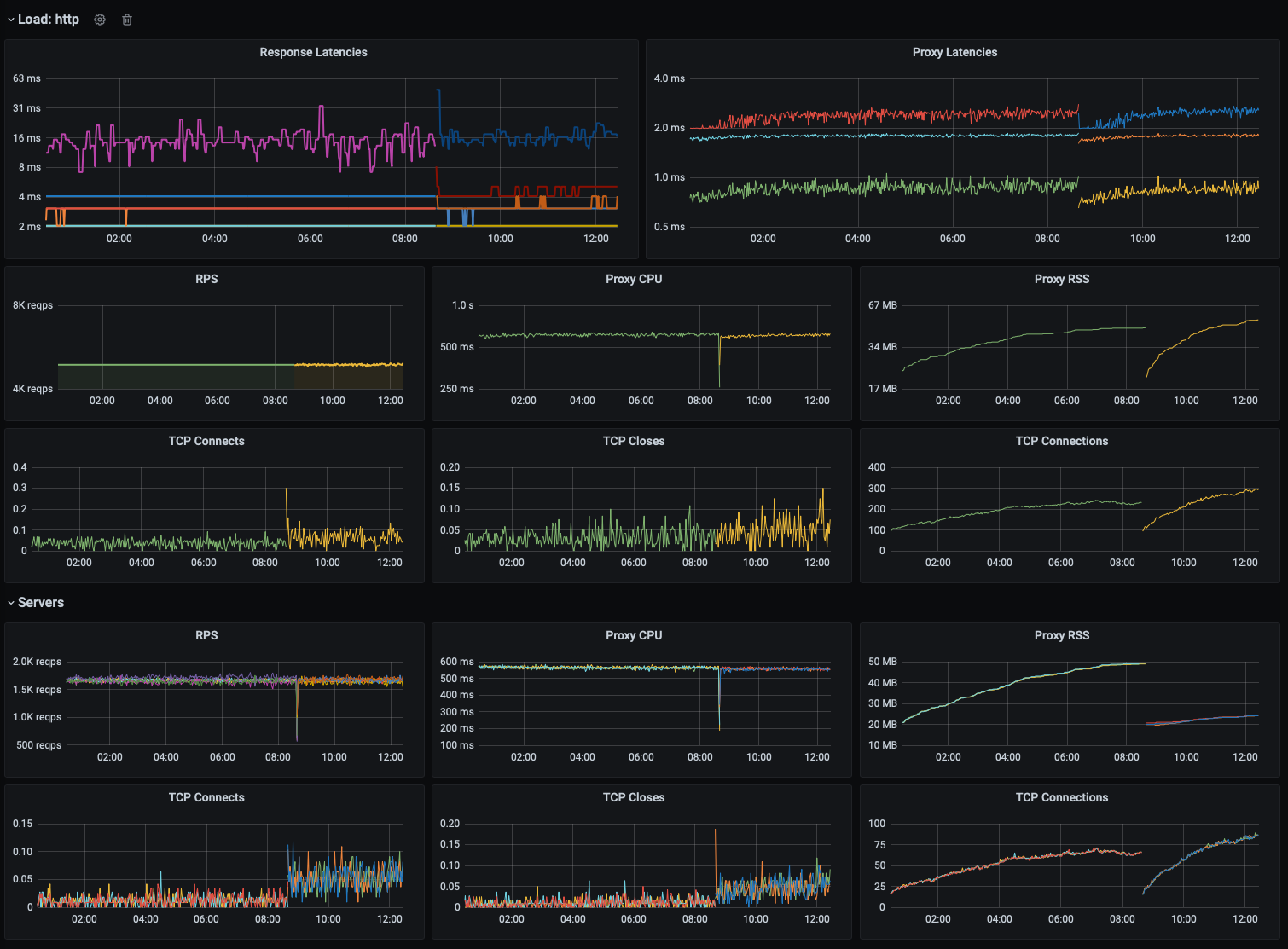The image size is (1288, 949).
Task: Click inside the Response Latencies graph area
Action: pos(333,153)
